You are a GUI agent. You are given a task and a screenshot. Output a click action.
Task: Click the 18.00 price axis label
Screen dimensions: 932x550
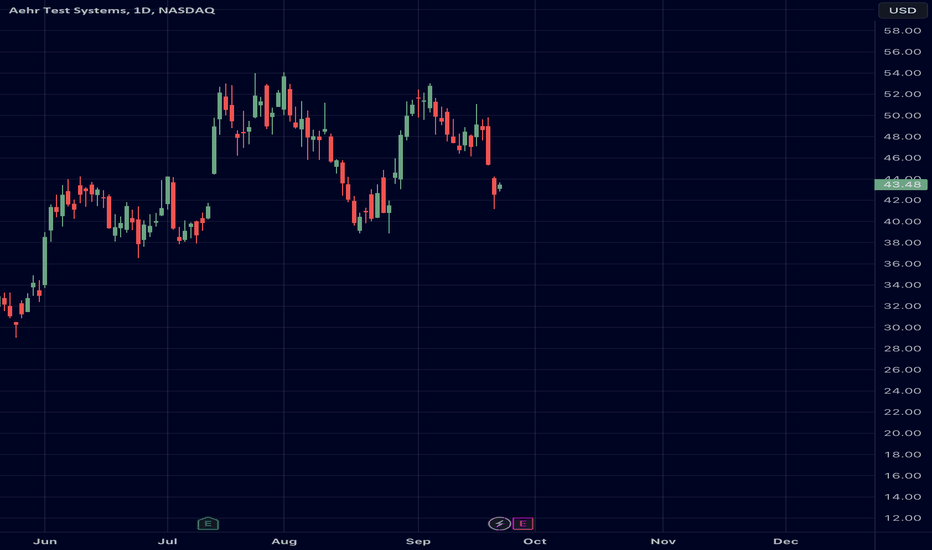[902, 454]
